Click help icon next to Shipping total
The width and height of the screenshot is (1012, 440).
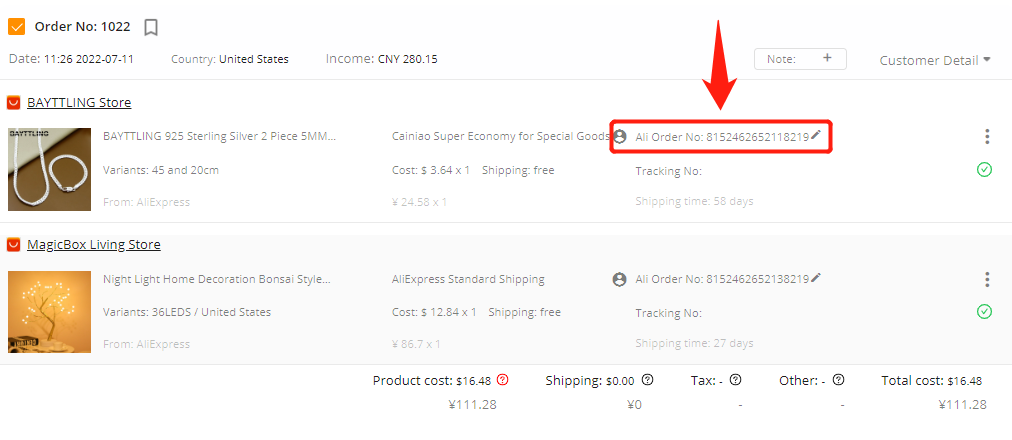[x=648, y=380]
